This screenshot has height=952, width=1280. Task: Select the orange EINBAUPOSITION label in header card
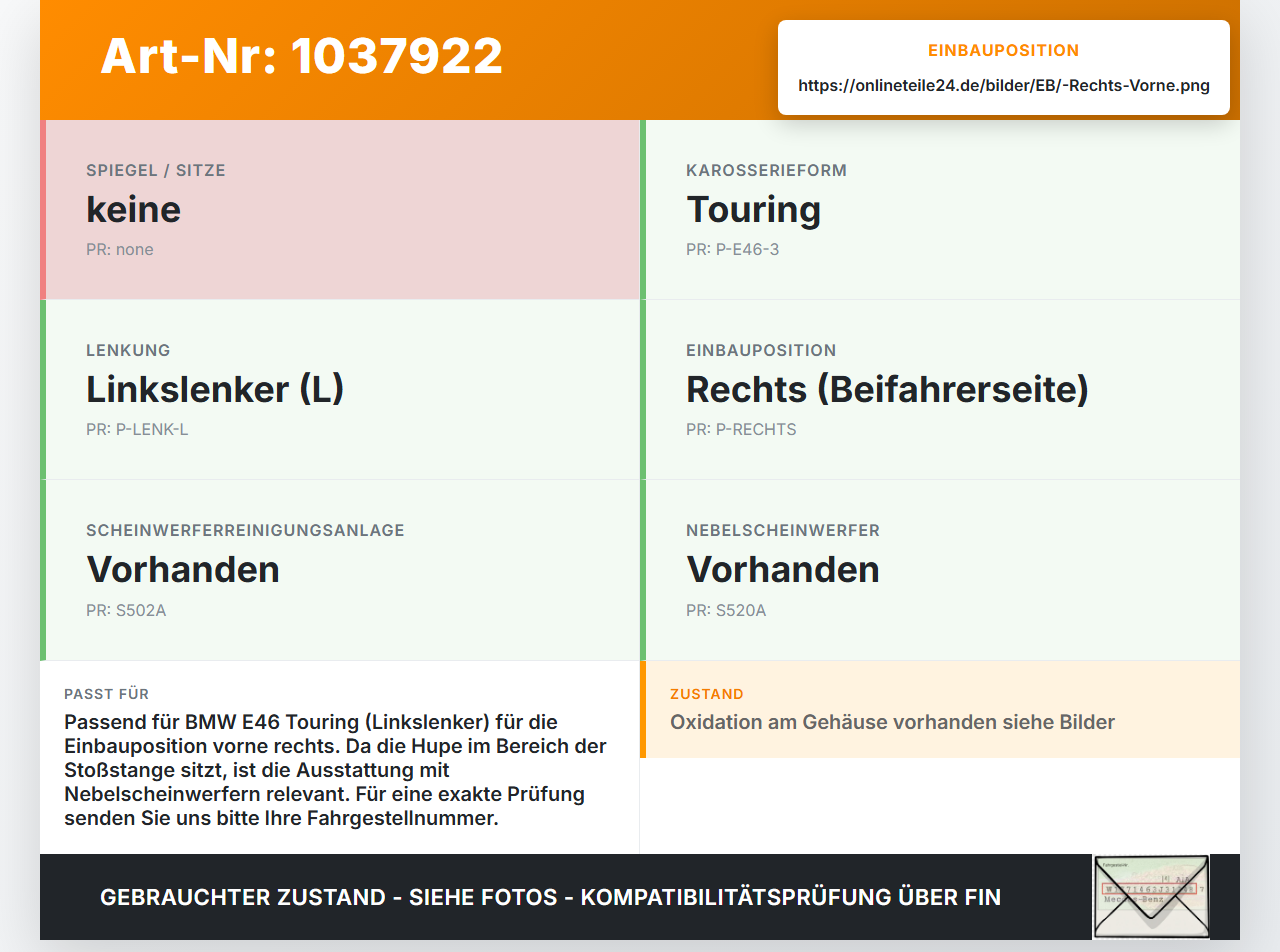click(1004, 51)
